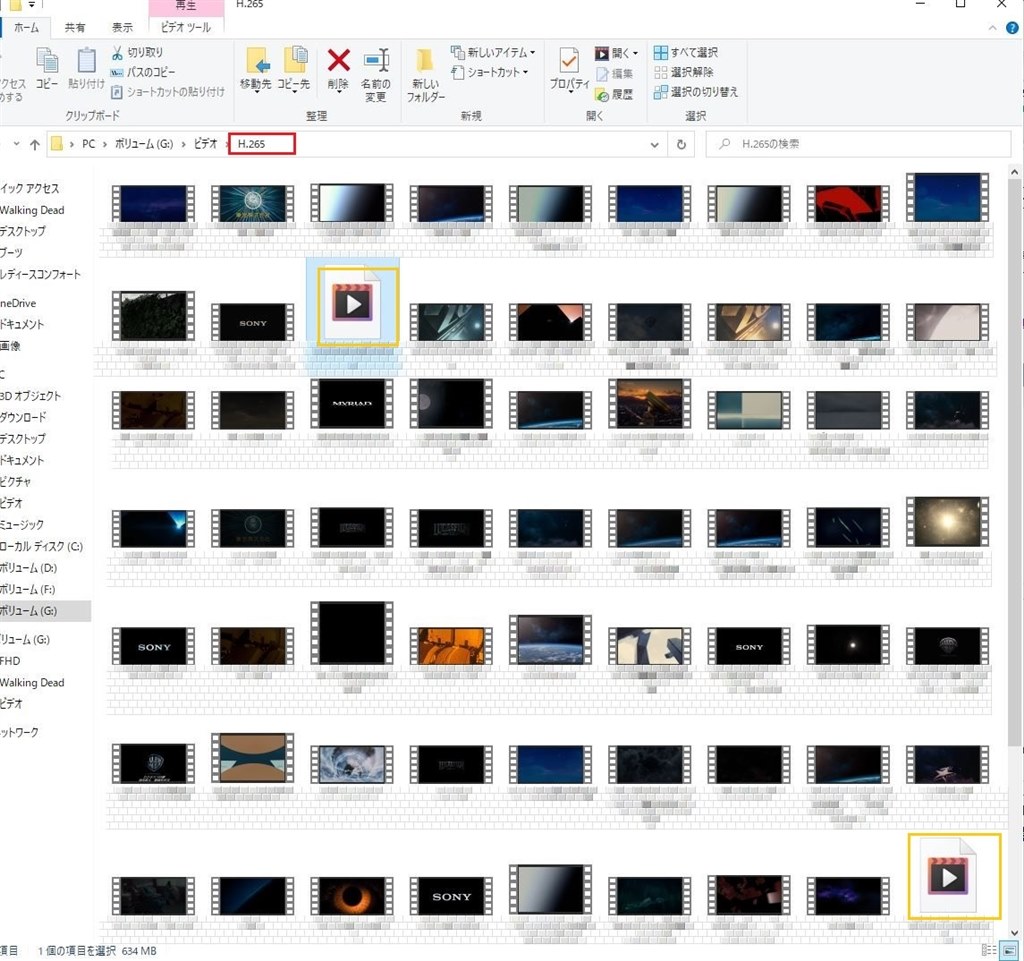Click the Up one level arrow
Screen dimensions: 1024x961
click(35, 144)
